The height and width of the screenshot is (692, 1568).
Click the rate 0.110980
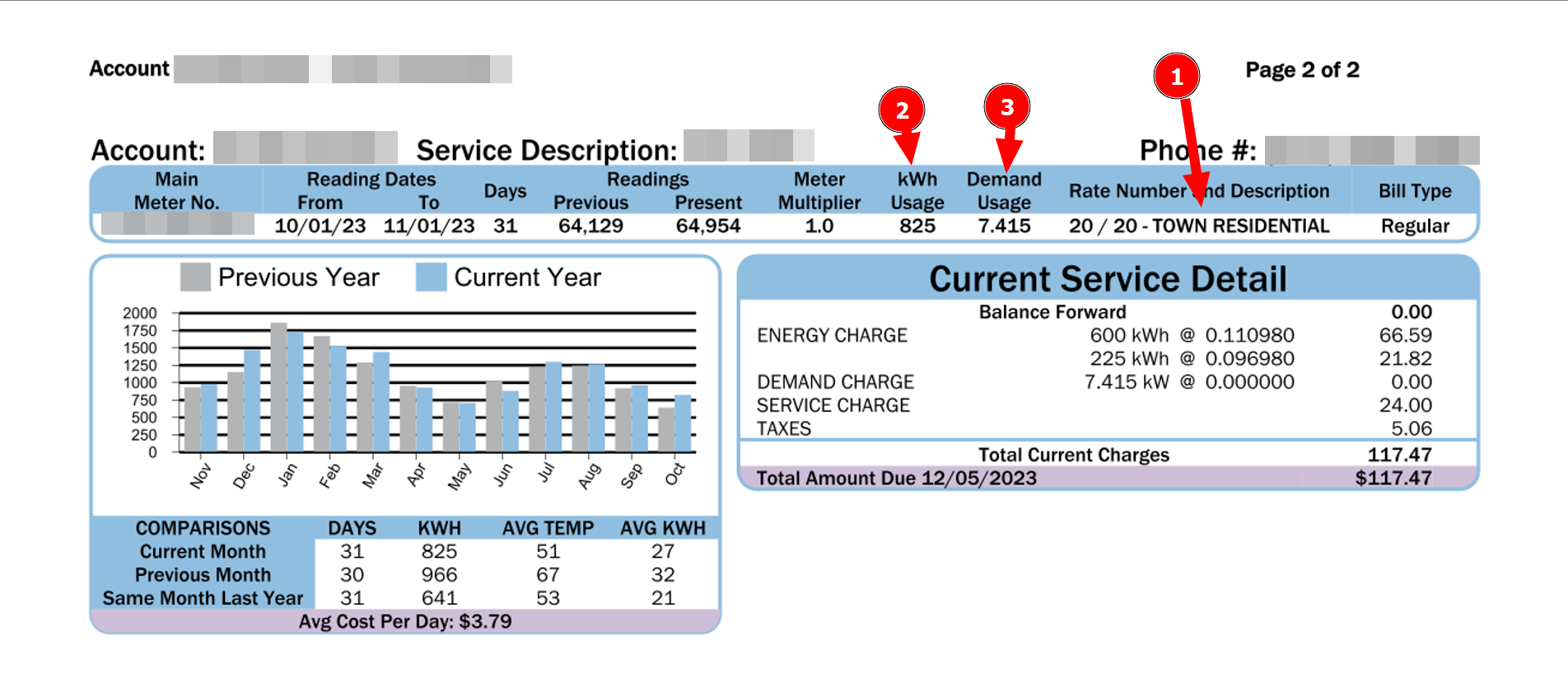tap(1249, 335)
